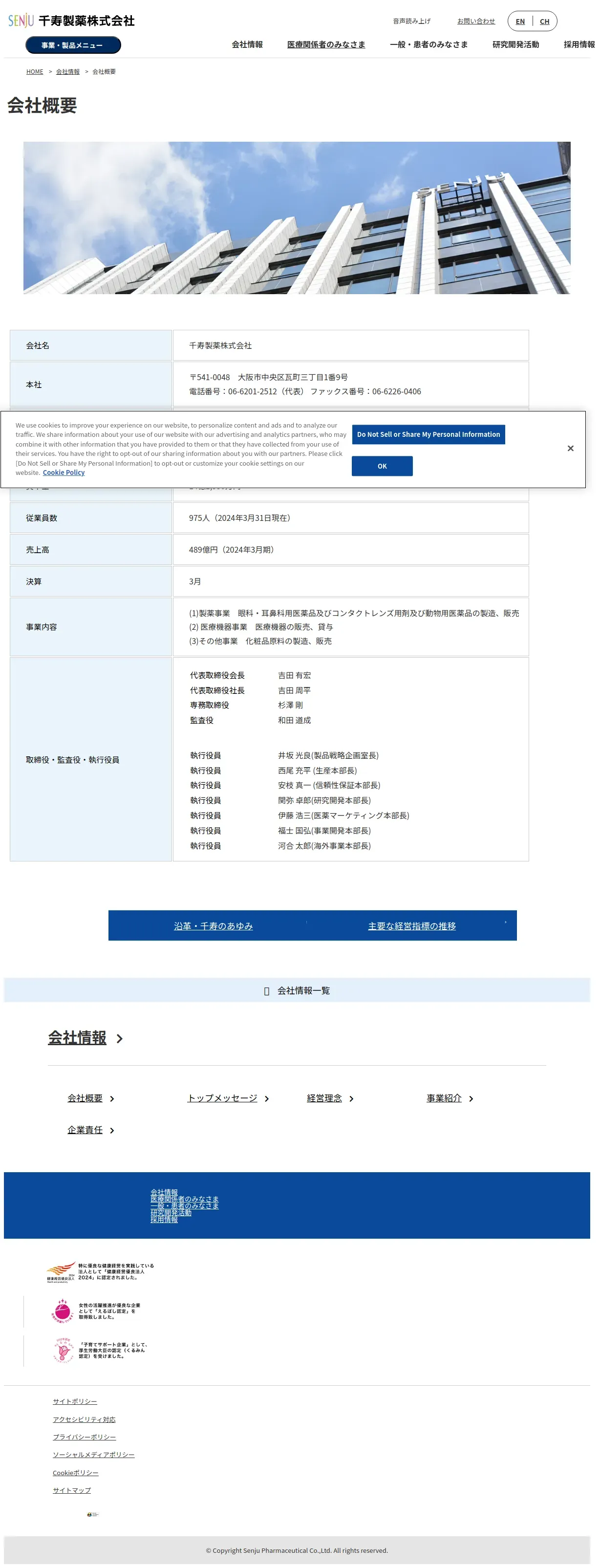Open the 経営理念 link
The height and width of the screenshot is (1568, 600).
pyautogui.click(x=324, y=1098)
